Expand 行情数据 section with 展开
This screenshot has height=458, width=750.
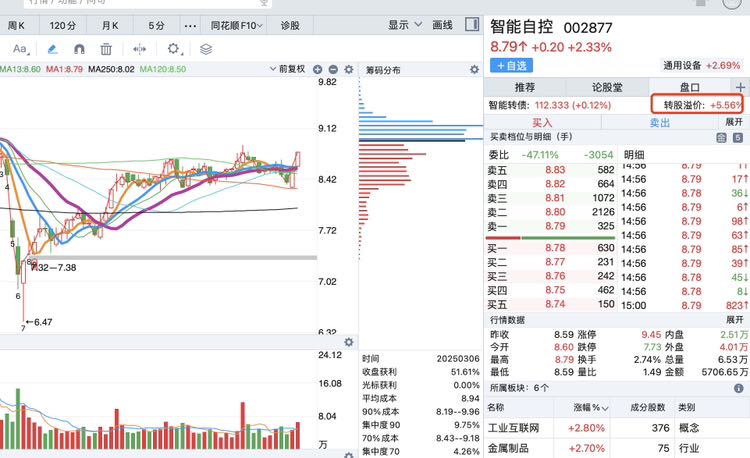click(x=735, y=320)
